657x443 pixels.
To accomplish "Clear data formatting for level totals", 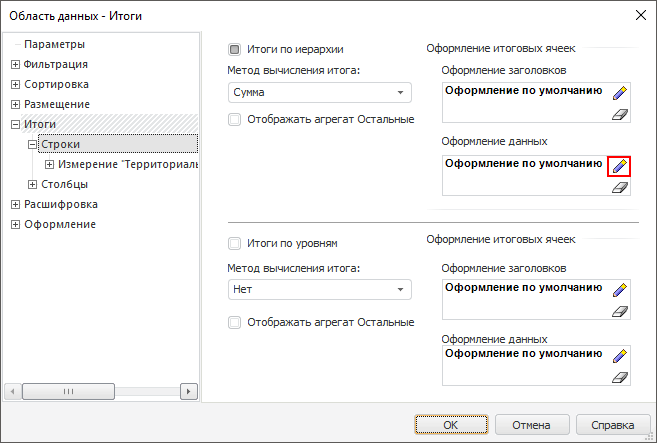I will 619,377.
